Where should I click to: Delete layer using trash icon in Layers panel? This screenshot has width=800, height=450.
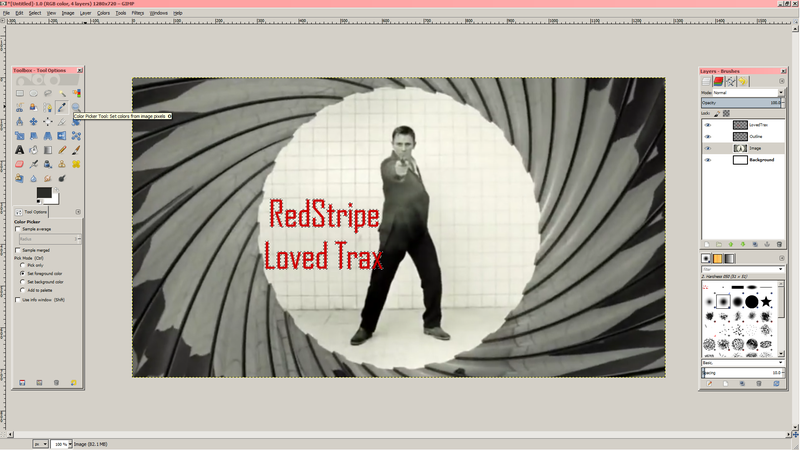779,244
